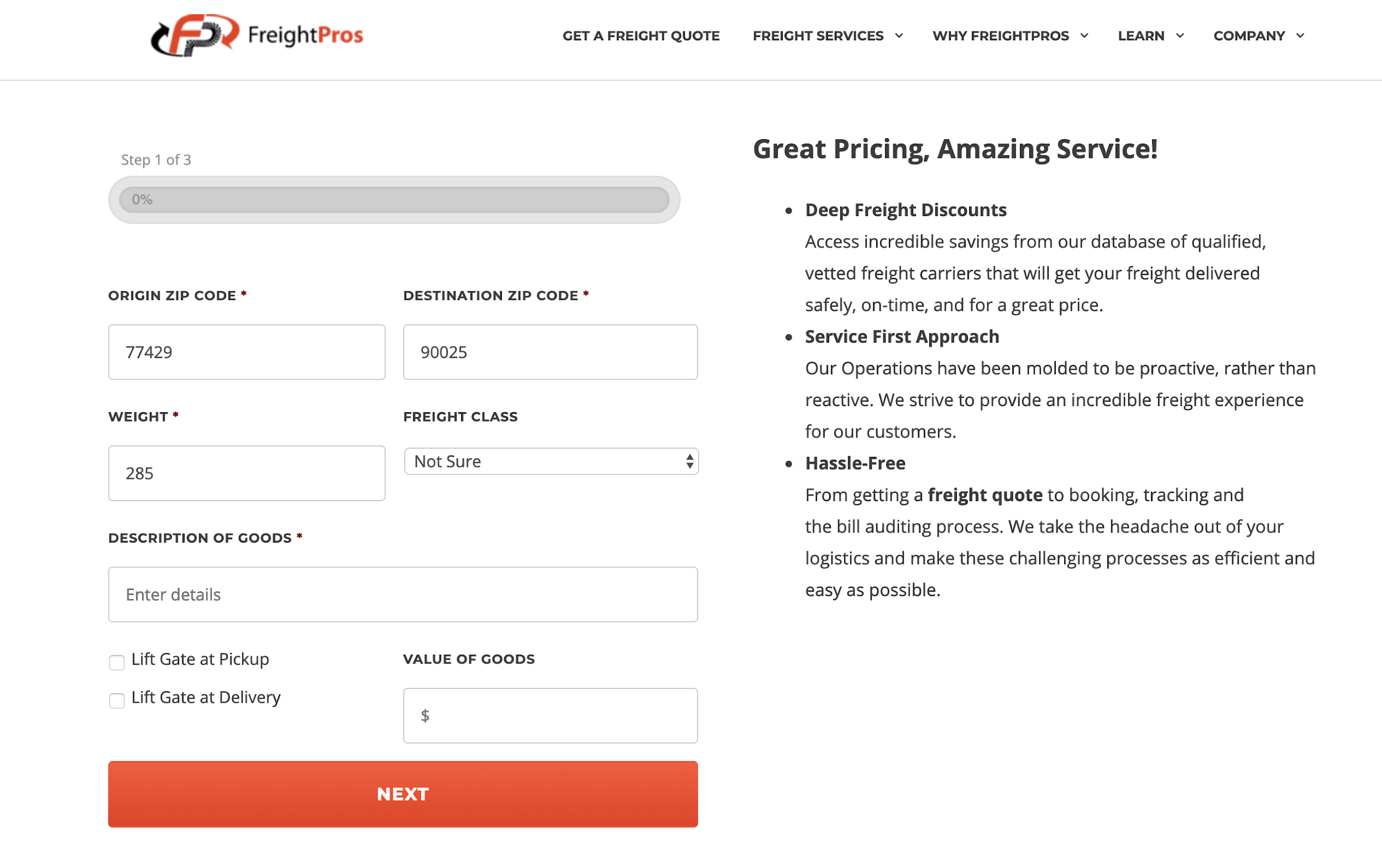
Task: Open the Freight Services dropdown chevron
Action: click(899, 35)
